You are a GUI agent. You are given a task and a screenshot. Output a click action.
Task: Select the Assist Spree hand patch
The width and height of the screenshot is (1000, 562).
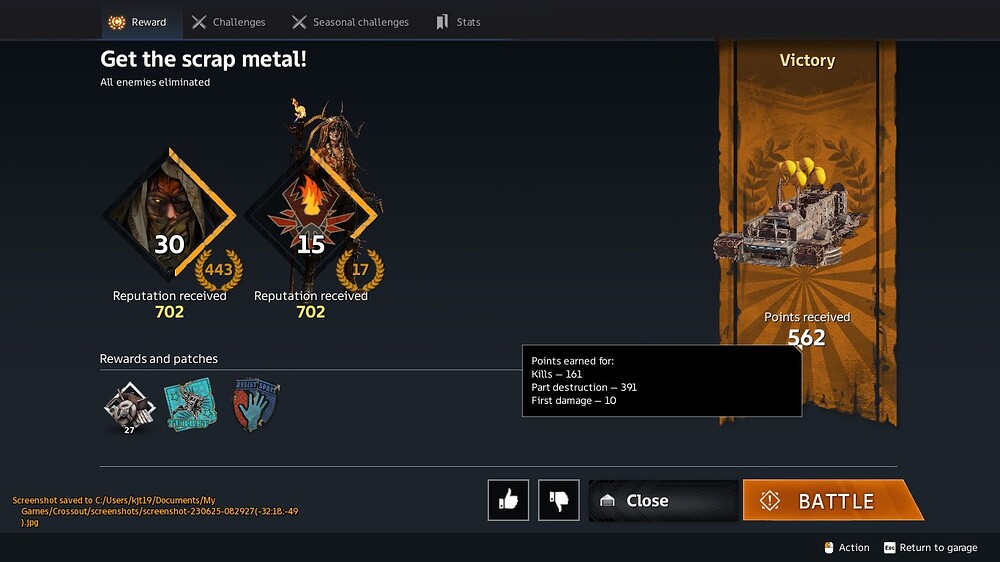pyautogui.click(x=256, y=404)
